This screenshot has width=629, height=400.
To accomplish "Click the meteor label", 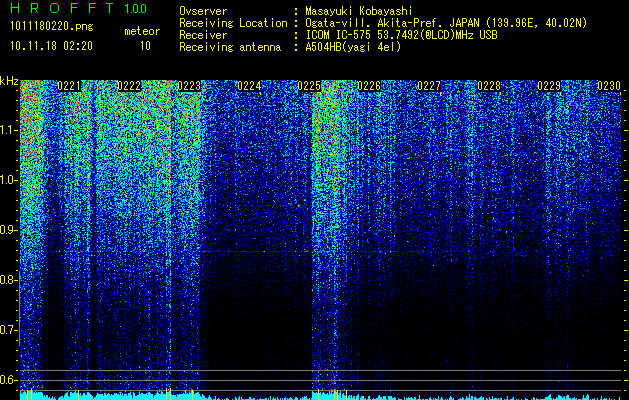I will tap(142, 31).
